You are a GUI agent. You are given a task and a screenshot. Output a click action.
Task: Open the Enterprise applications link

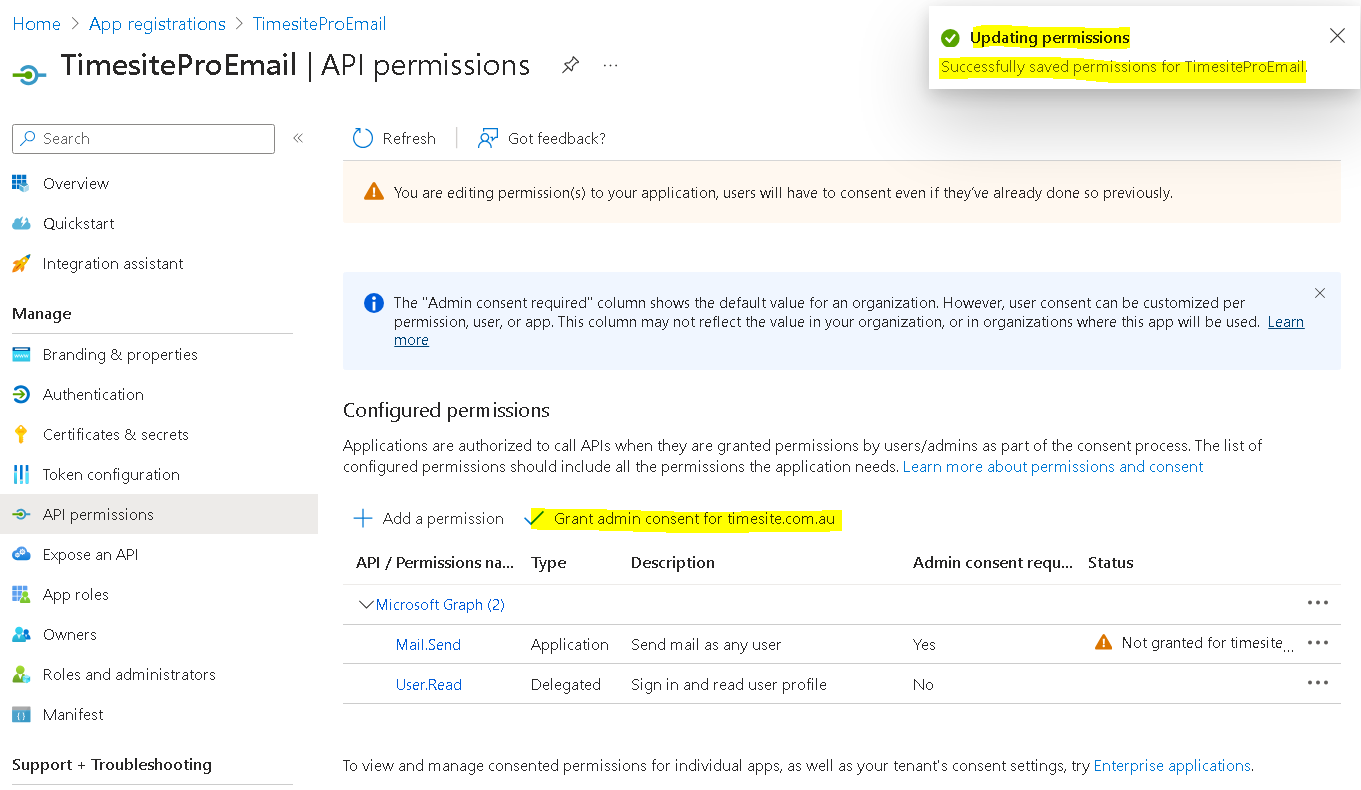pyautogui.click(x=1171, y=765)
